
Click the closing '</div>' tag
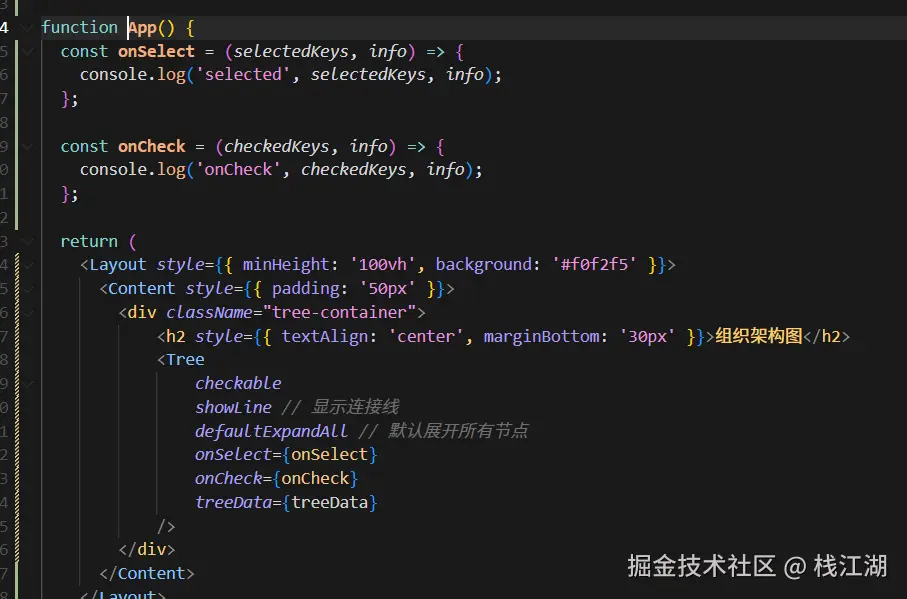pos(146,549)
